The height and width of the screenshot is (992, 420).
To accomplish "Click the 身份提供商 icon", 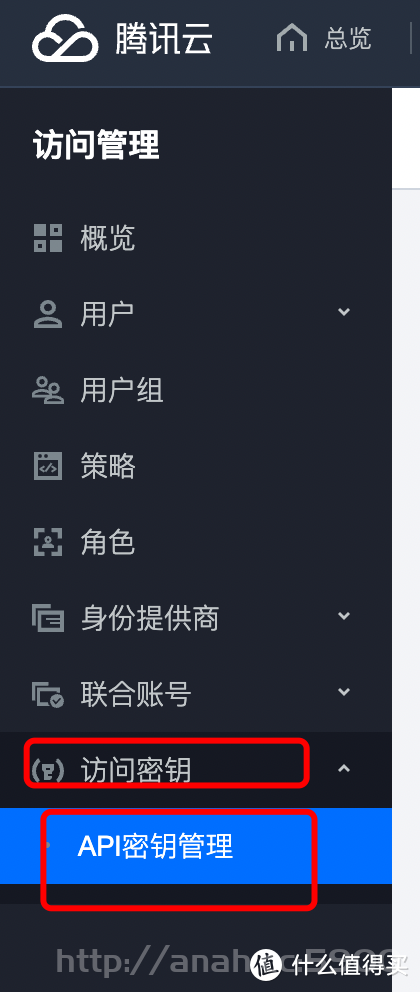I will (48, 618).
